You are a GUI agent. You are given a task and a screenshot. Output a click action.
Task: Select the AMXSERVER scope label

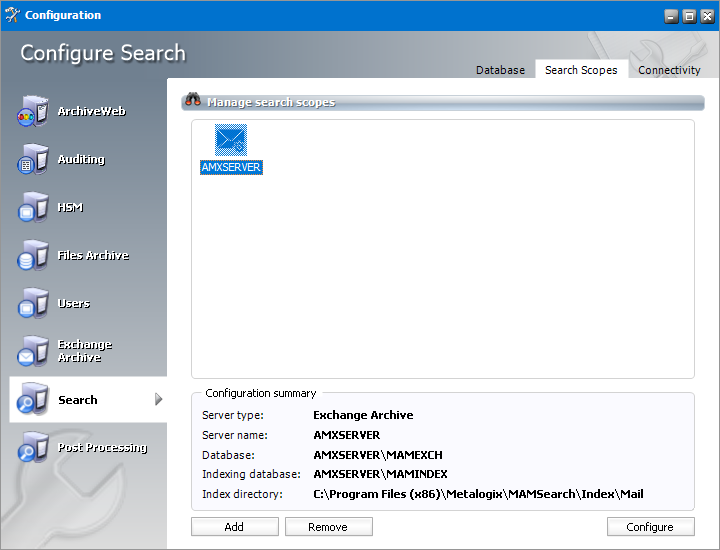coord(231,167)
